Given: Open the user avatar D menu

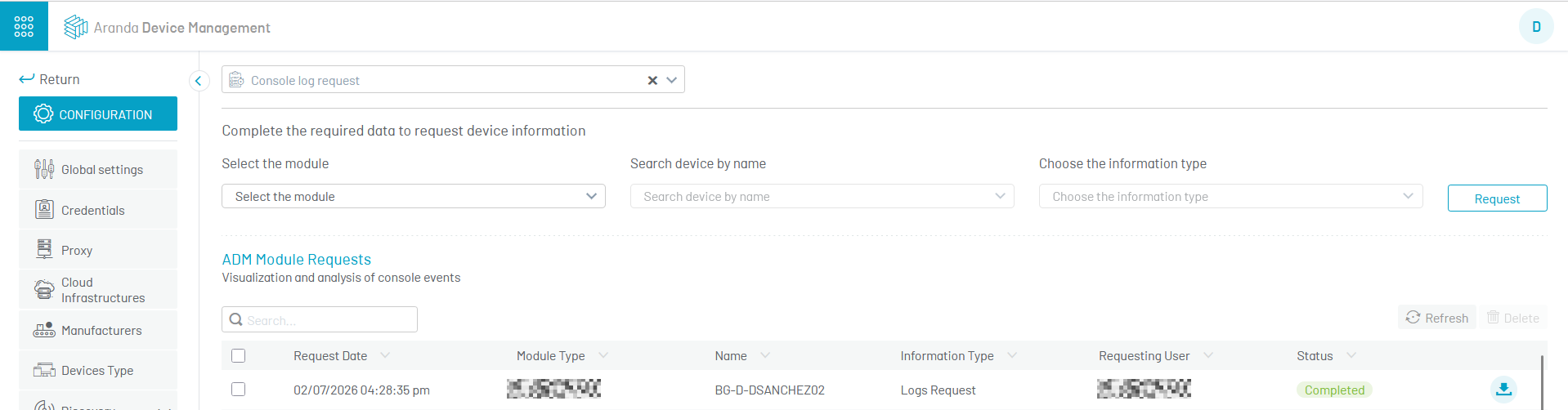Looking at the screenshot, I should pyautogui.click(x=1536, y=27).
